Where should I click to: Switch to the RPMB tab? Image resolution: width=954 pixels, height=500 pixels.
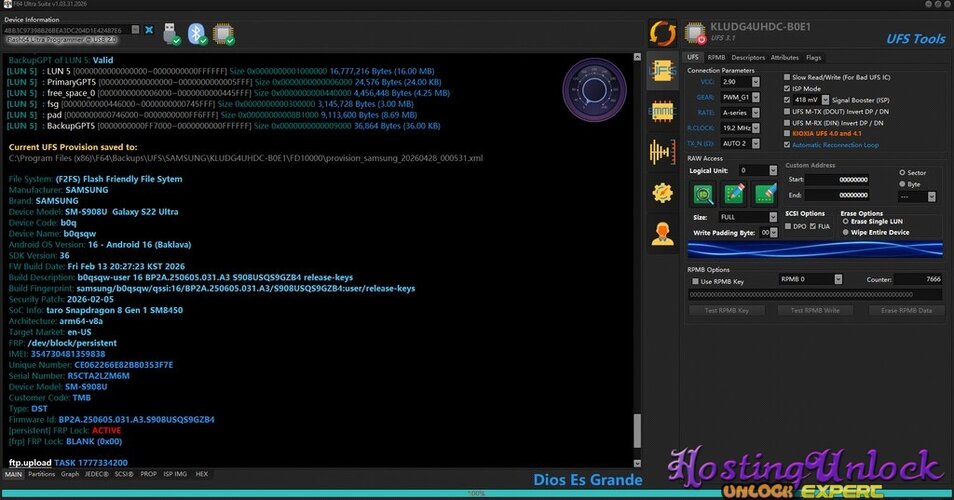click(x=716, y=58)
